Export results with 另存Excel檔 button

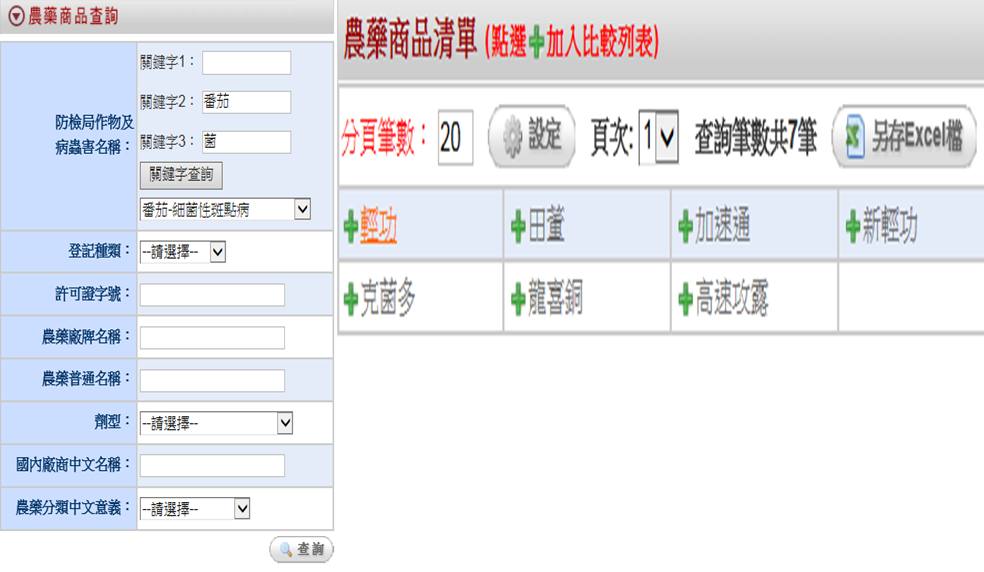coord(903,138)
